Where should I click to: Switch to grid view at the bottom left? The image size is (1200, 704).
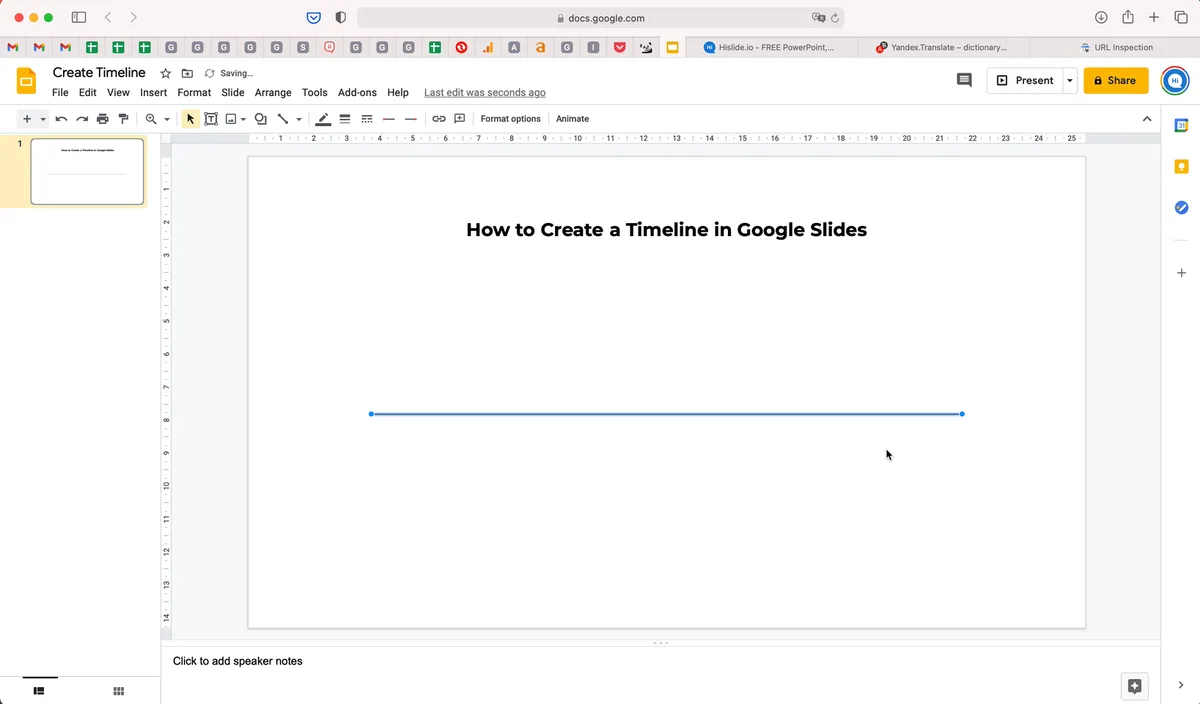[118, 691]
